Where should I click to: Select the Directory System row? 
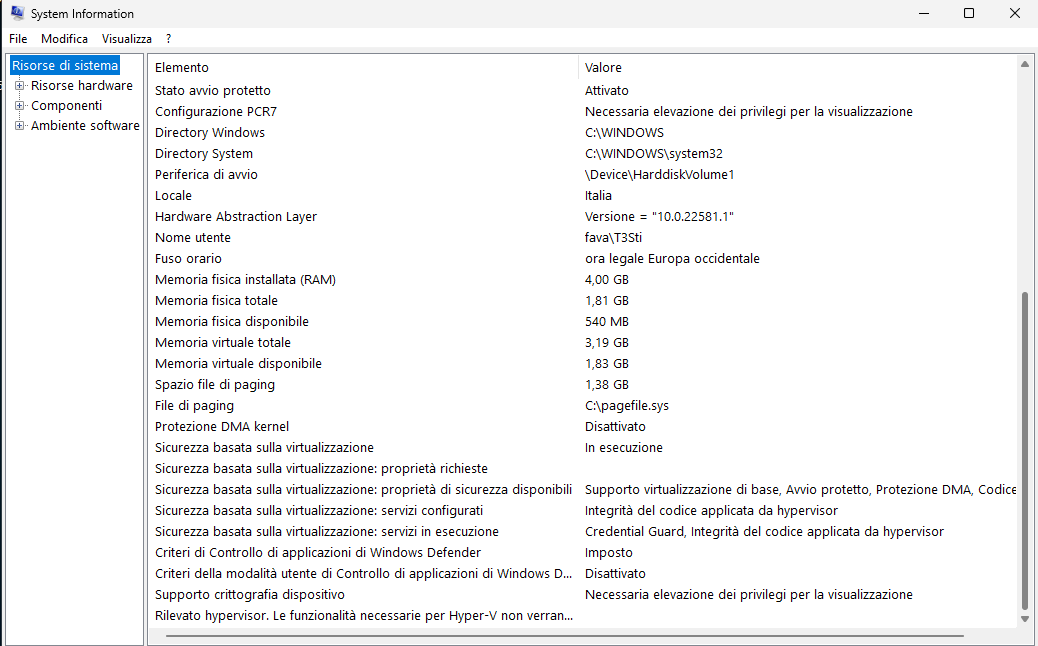coord(583,154)
